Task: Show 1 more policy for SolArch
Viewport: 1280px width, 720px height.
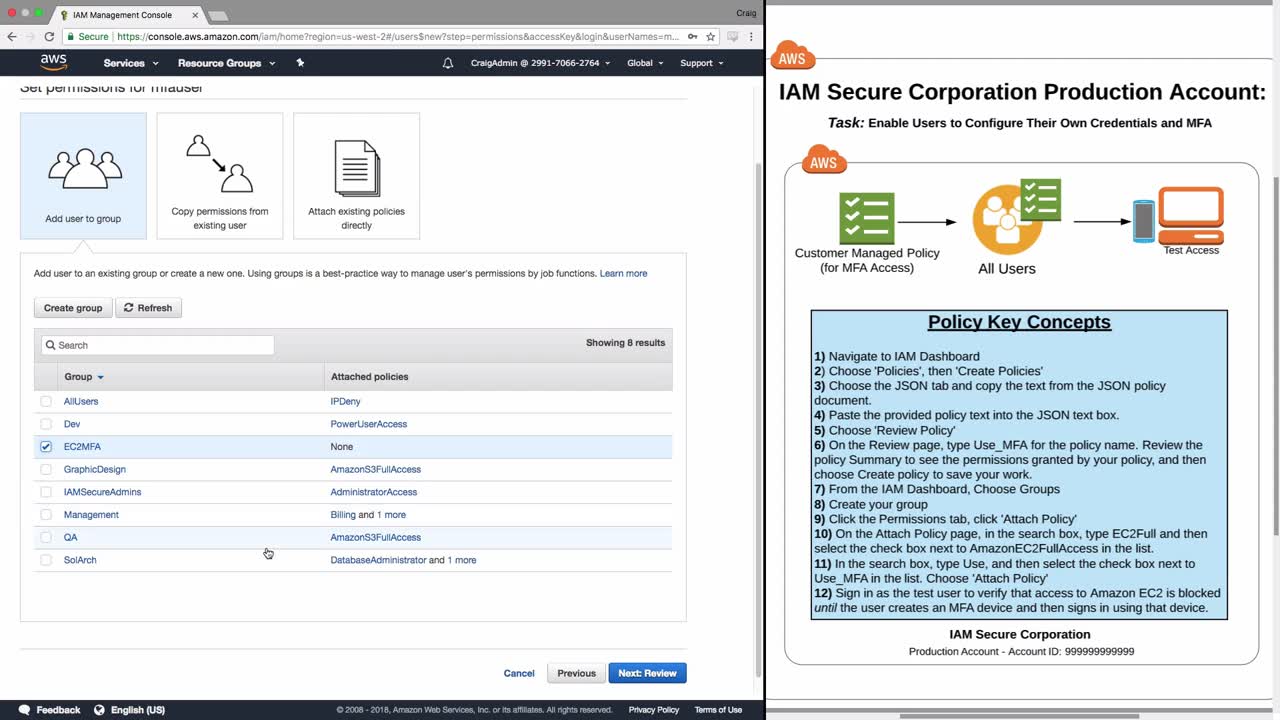Action: (462, 560)
